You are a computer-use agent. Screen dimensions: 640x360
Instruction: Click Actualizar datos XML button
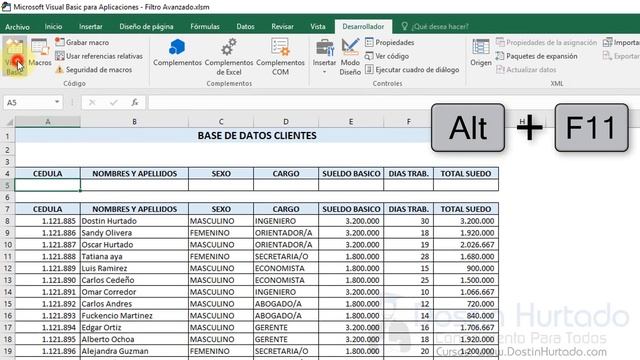[x=526, y=70]
